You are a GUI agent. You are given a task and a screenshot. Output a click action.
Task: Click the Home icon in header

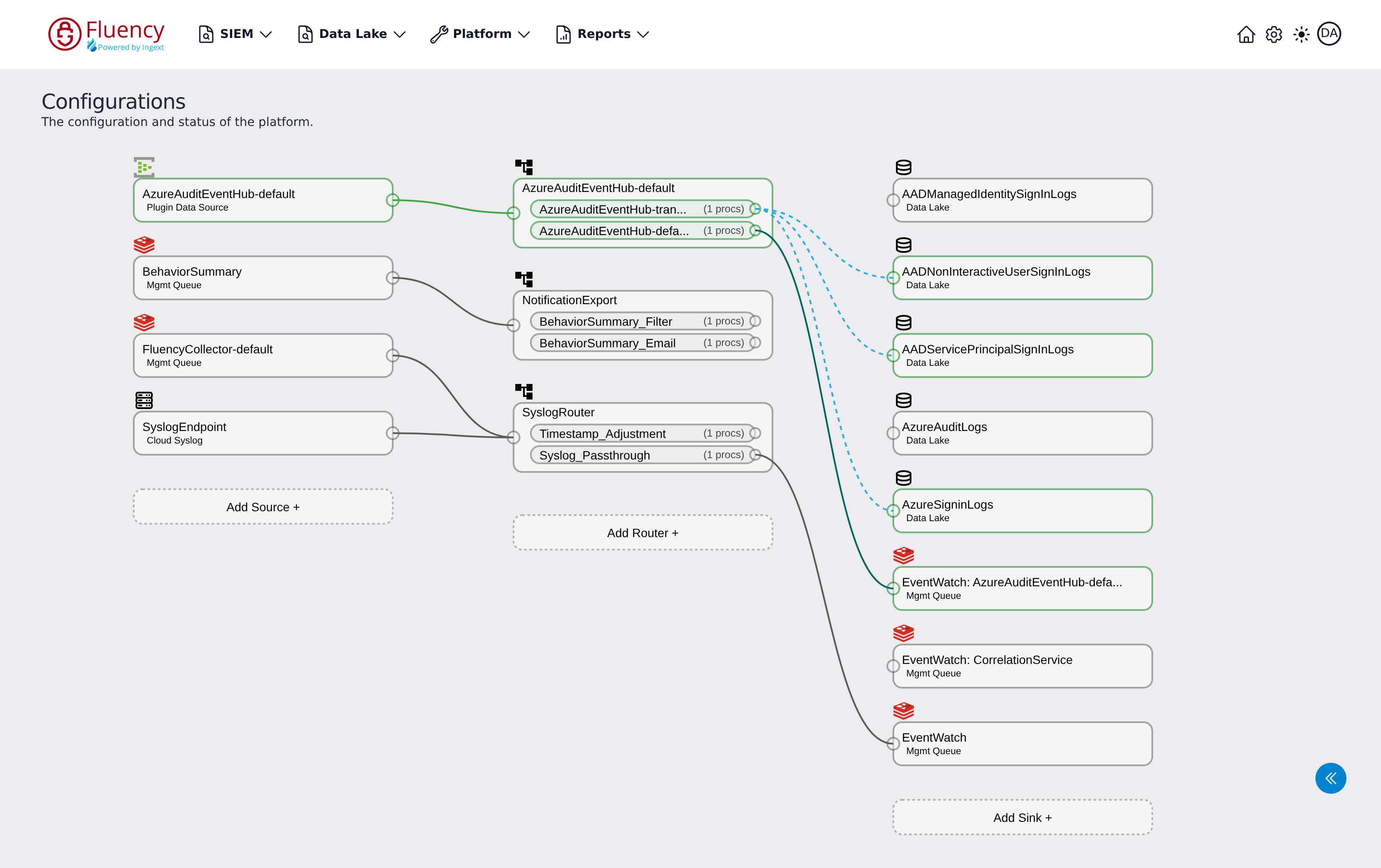[1245, 35]
